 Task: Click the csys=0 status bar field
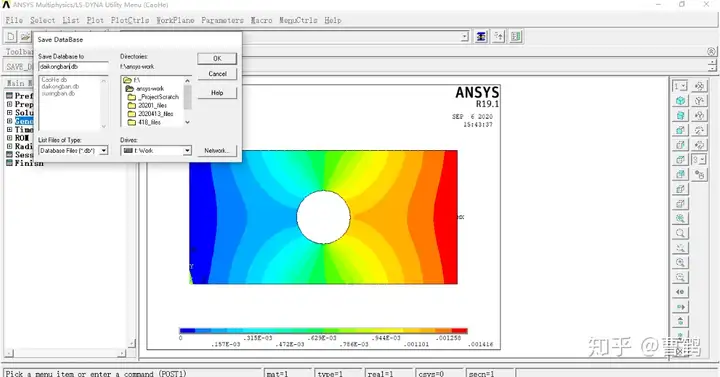click(439, 373)
